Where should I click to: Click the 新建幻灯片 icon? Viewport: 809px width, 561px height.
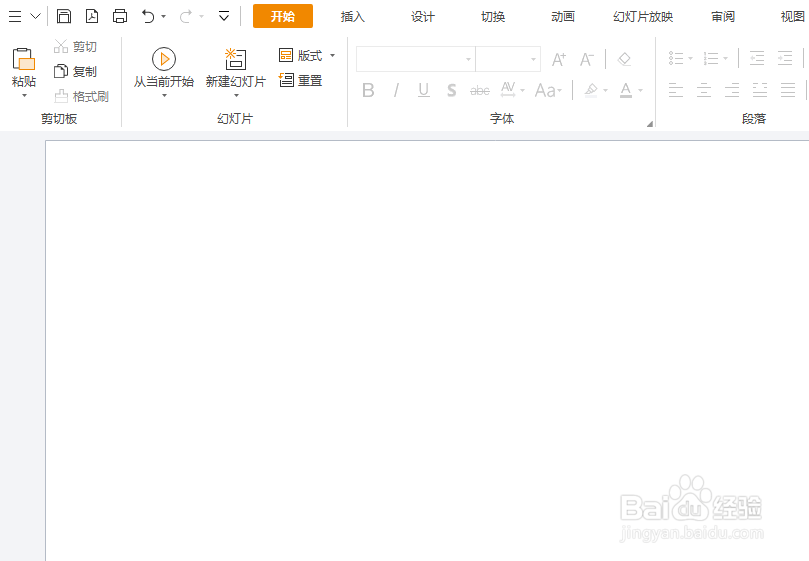[236, 59]
